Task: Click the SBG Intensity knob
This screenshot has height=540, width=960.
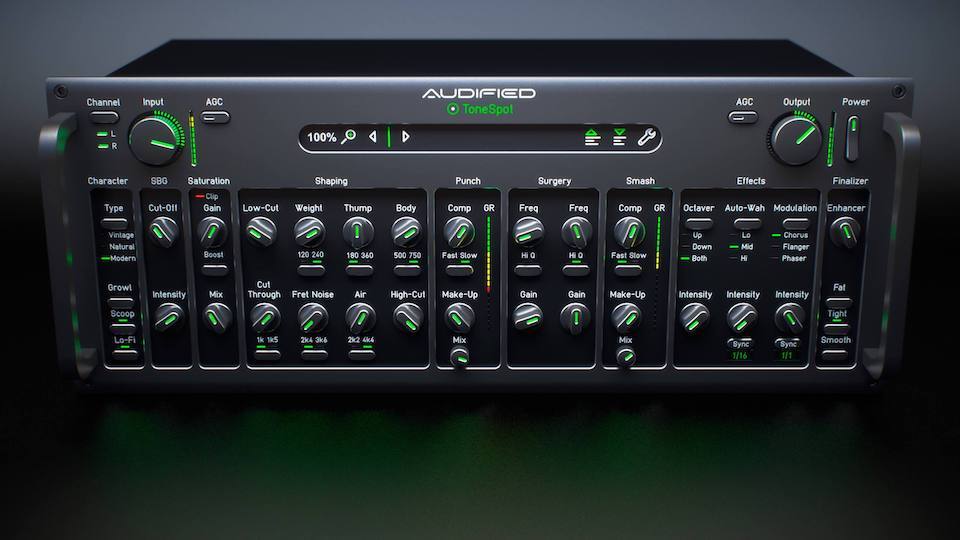Action: (168, 318)
